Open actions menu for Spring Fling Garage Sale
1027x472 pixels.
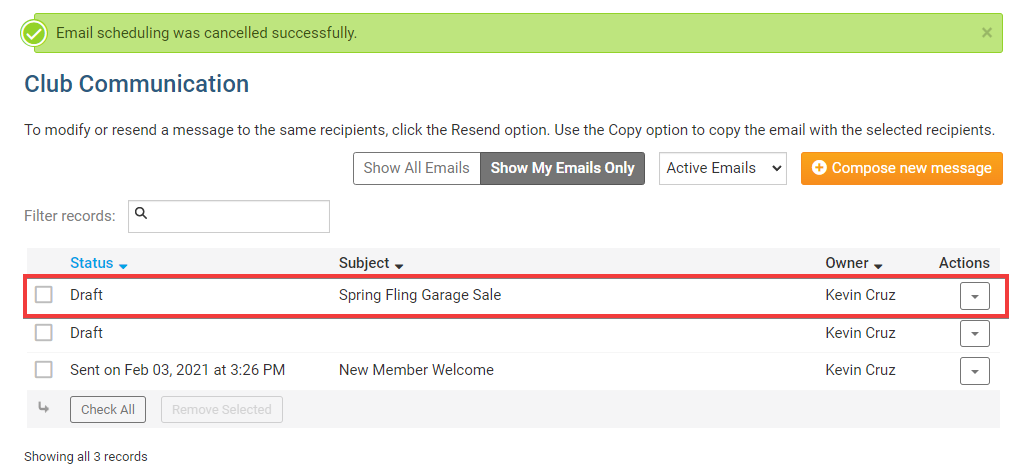[x=974, y=296]
